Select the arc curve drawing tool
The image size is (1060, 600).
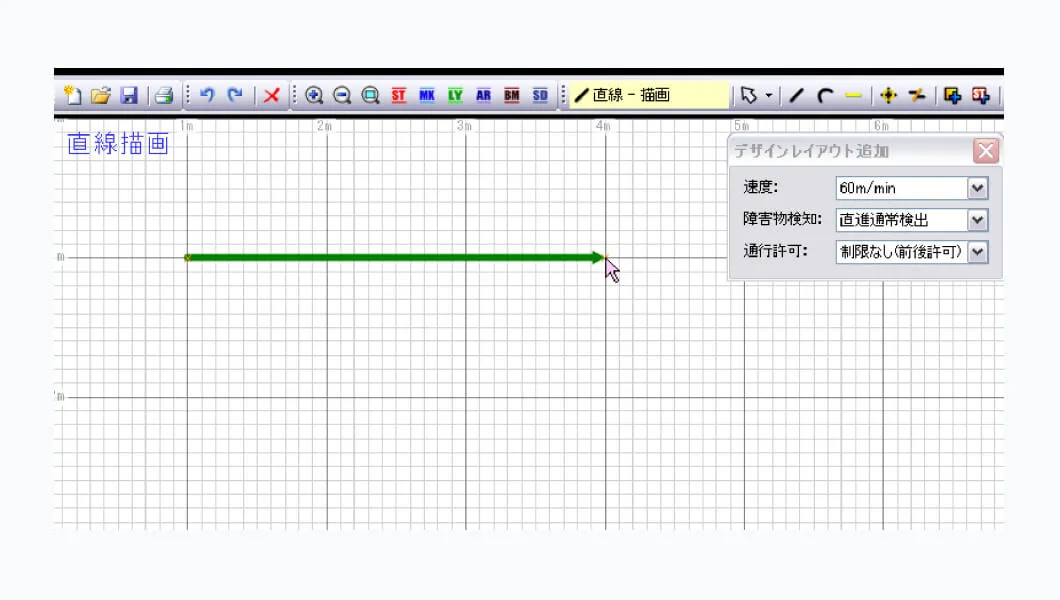(824, 96)
